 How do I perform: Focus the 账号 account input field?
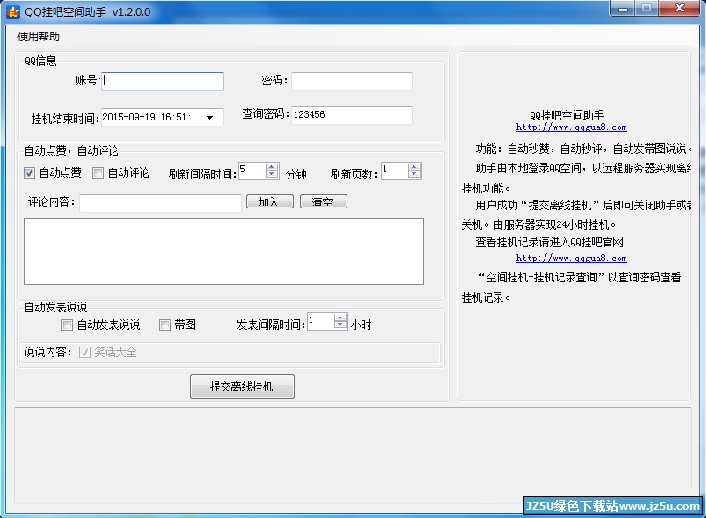162,81
